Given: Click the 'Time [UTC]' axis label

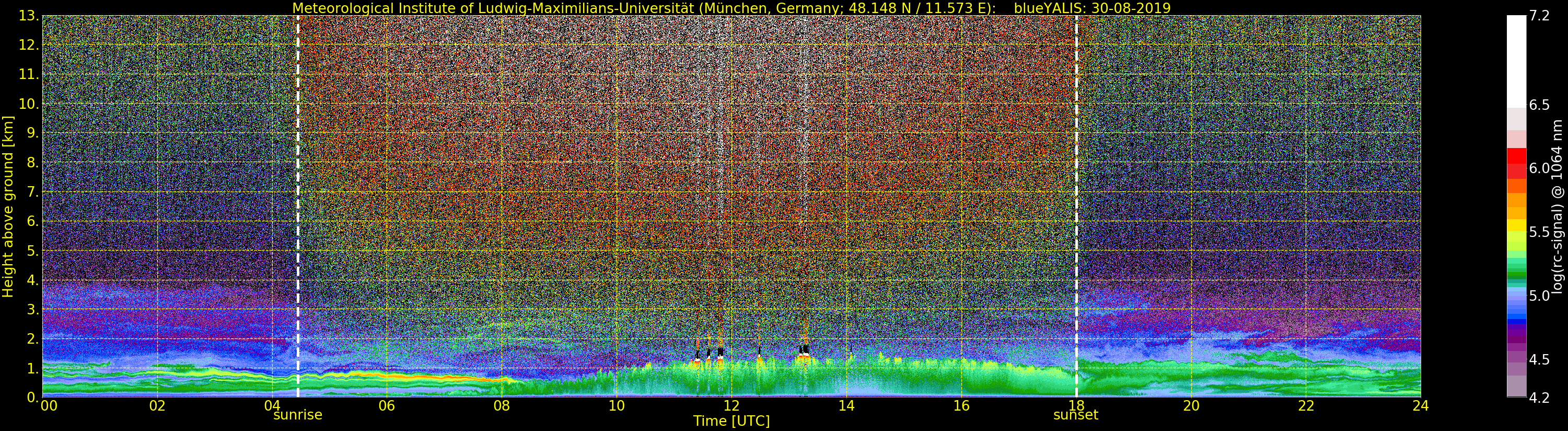Looking at the screenshot, I should coord(731,421).
